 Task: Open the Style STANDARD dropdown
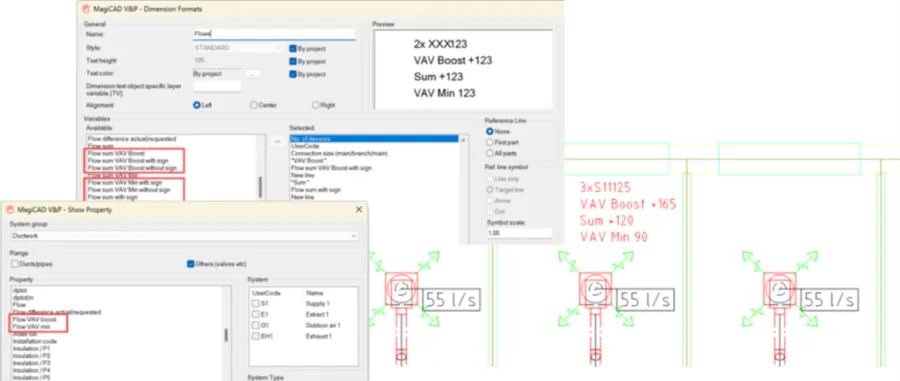238,48
